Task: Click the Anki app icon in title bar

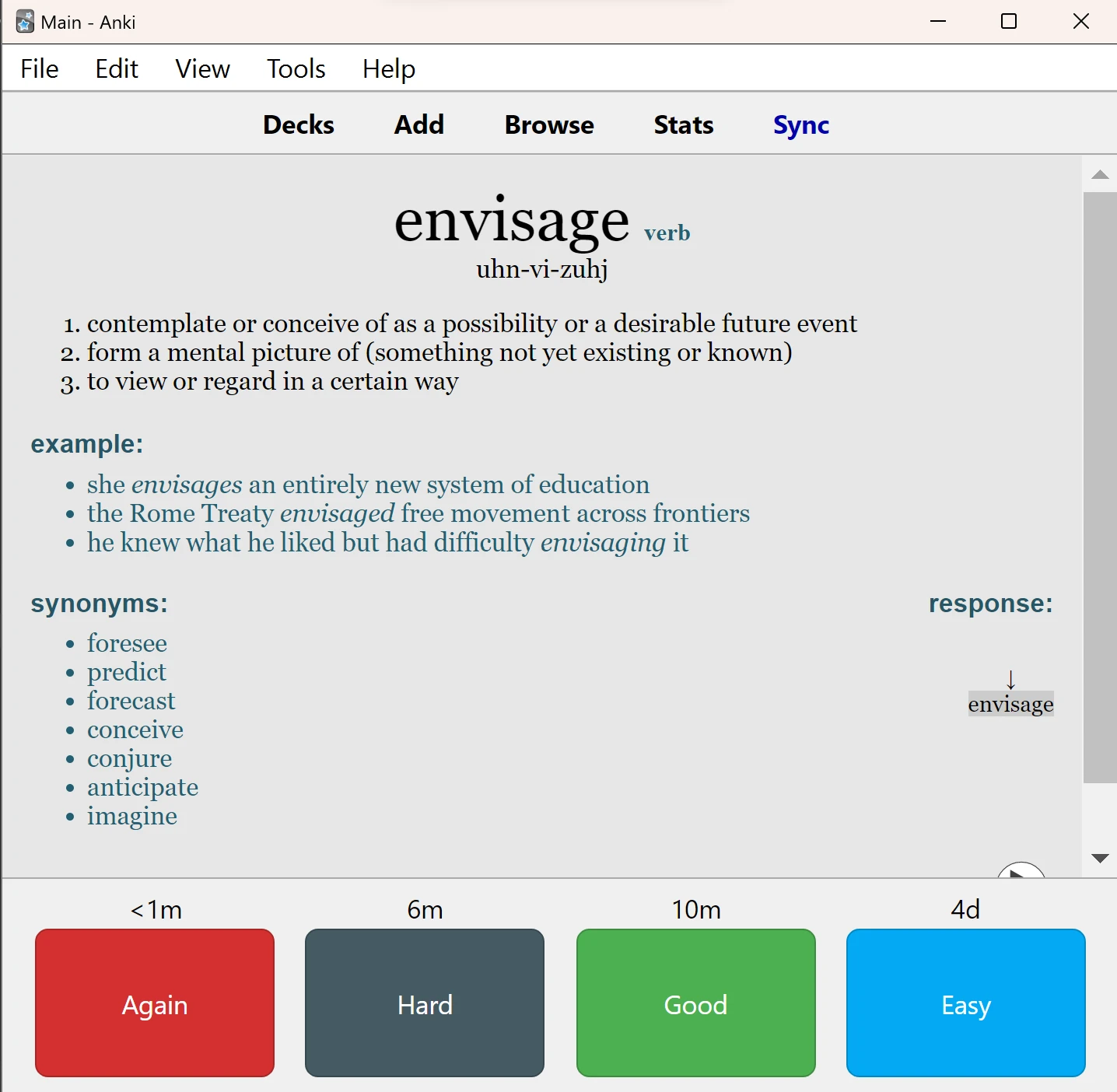Action: tap(25, 22)
